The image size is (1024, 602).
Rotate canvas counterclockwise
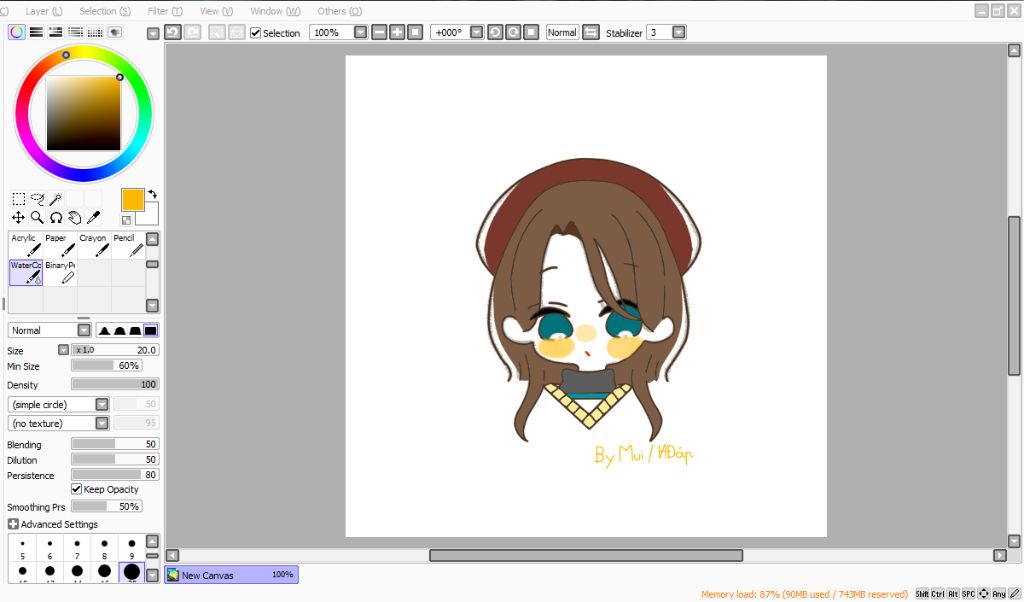(x=495, y=32)
